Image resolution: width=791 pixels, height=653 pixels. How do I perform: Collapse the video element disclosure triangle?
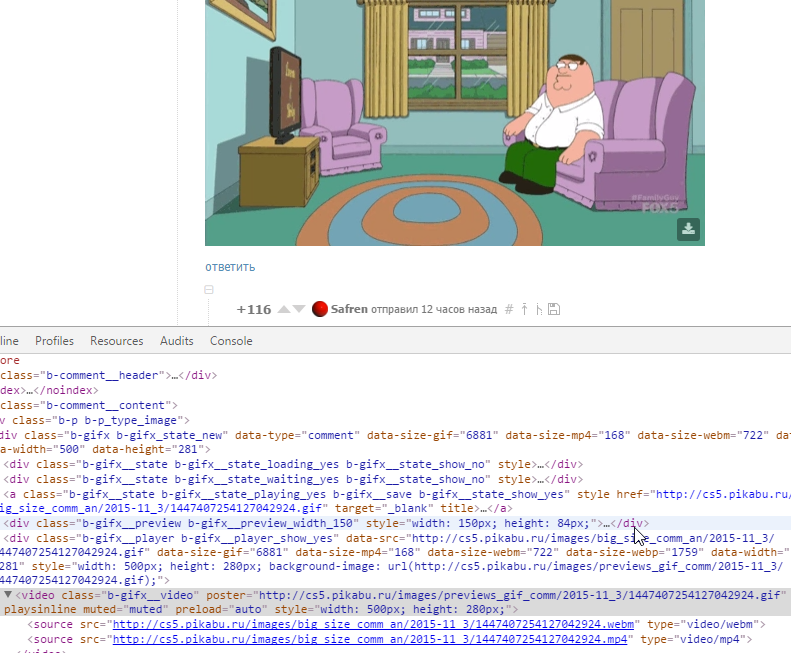[8, 595]
